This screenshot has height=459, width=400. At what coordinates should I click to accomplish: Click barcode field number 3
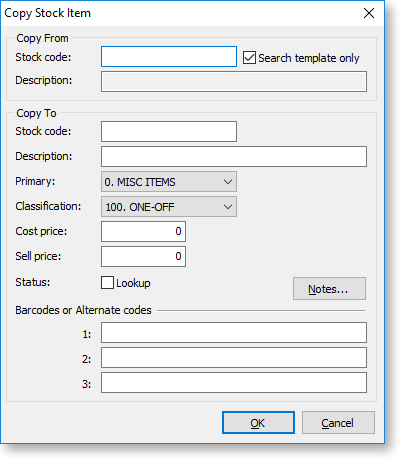pos(234,383)
